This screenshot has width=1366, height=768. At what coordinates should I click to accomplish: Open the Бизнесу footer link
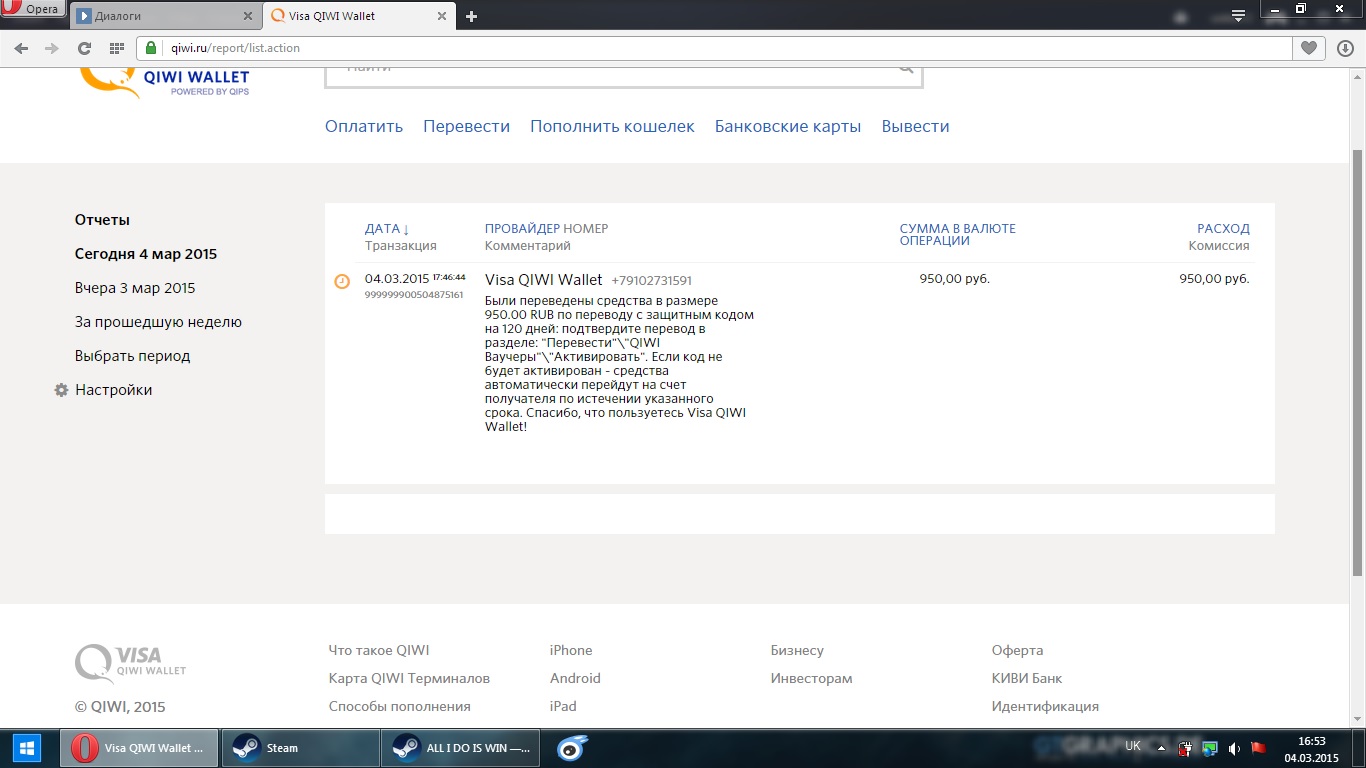[797, 650]
